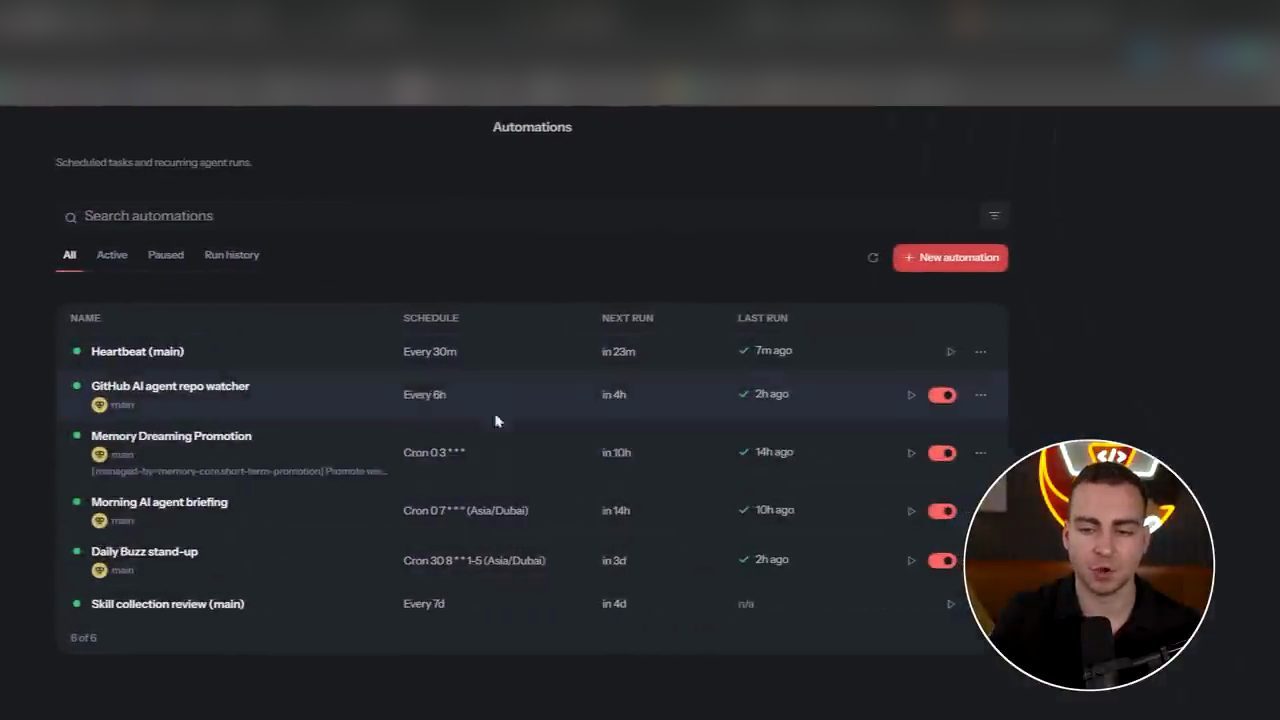Click the "Cron 0 7 * * * (Asia/Dubai)" schedule
Screen dimensions: 1280x720
[466, 511]
